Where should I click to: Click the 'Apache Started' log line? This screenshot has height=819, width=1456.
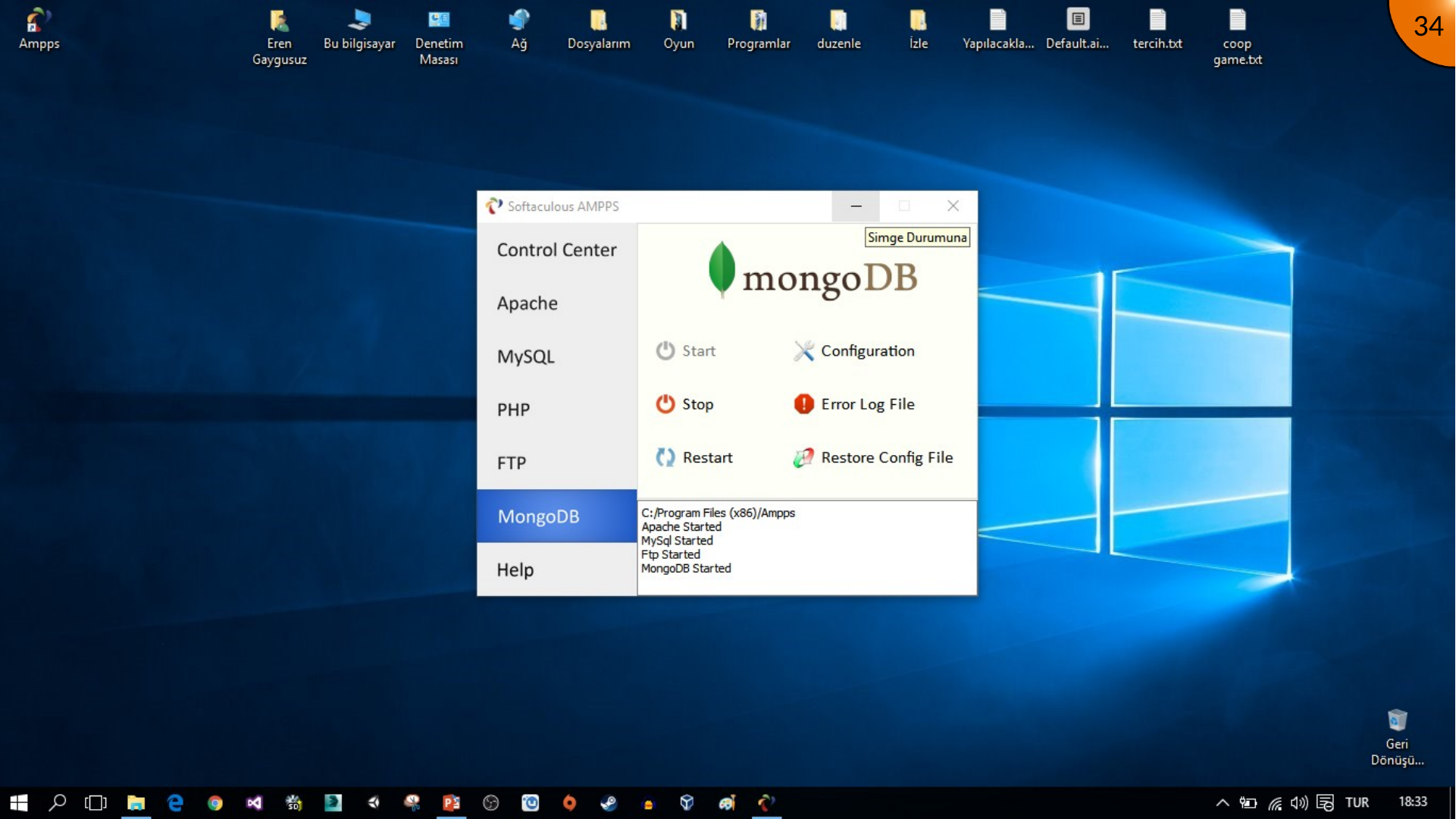(x=681, y=526)
